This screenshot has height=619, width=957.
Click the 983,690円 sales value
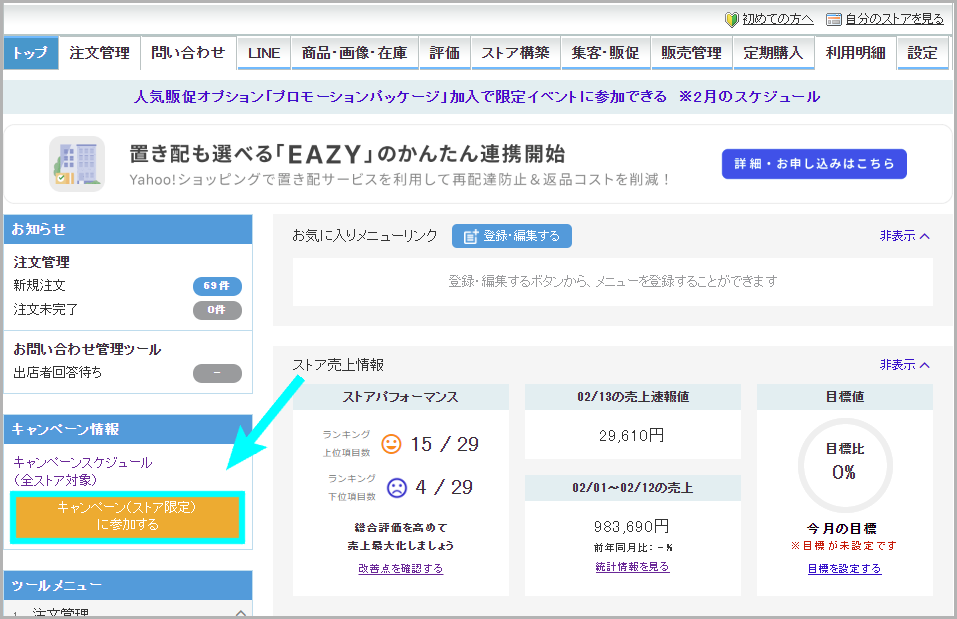pyautogui.click(x=632, y=526)
